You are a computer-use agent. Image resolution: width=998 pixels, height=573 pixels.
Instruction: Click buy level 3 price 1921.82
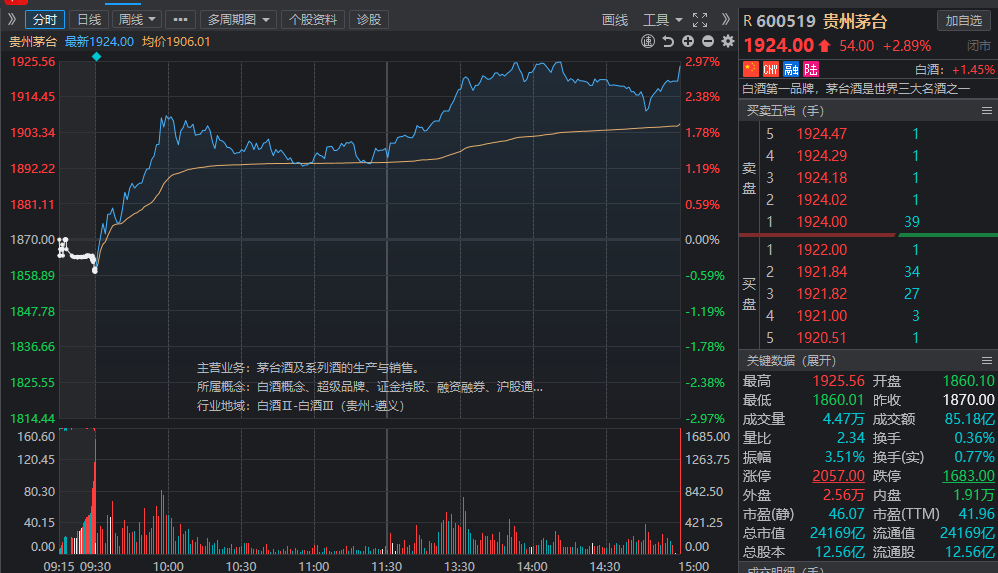point(822,294)
